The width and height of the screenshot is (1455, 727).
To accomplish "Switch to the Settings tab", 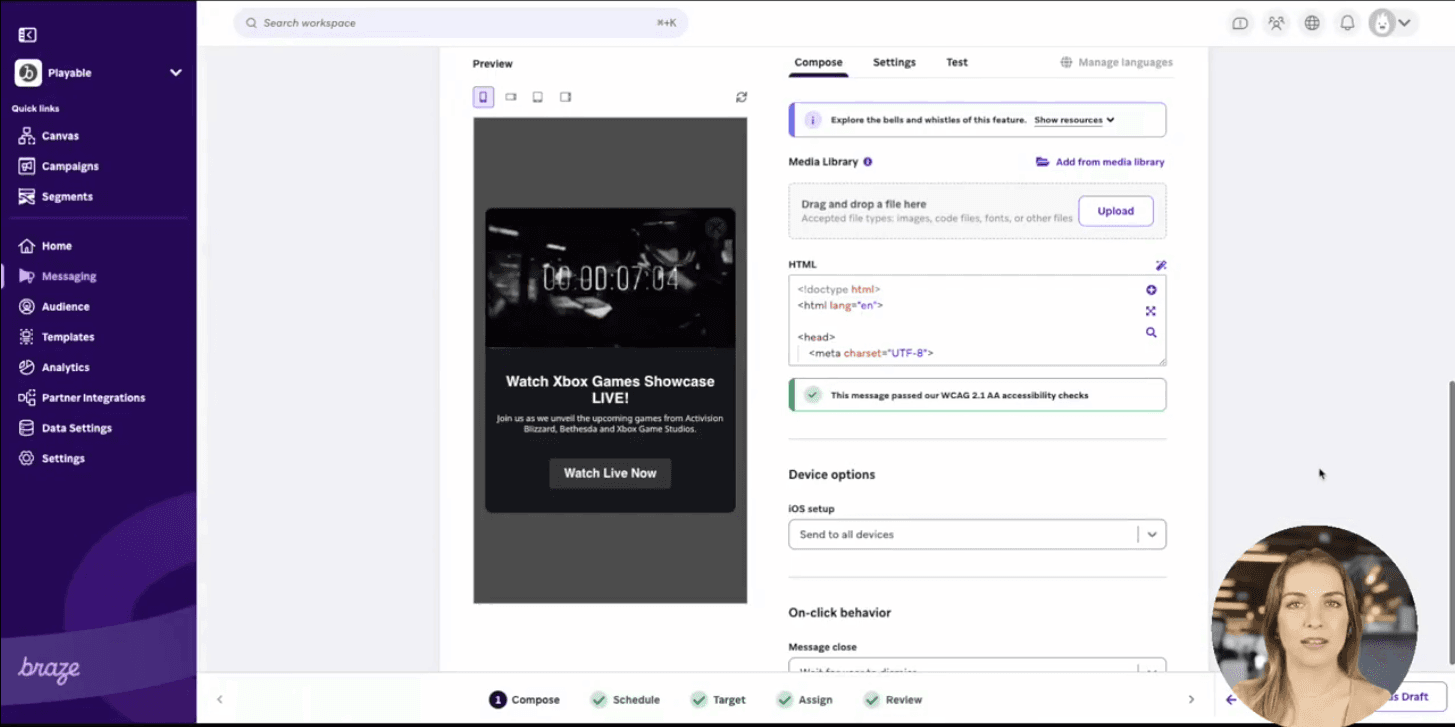I will [894, 62].
